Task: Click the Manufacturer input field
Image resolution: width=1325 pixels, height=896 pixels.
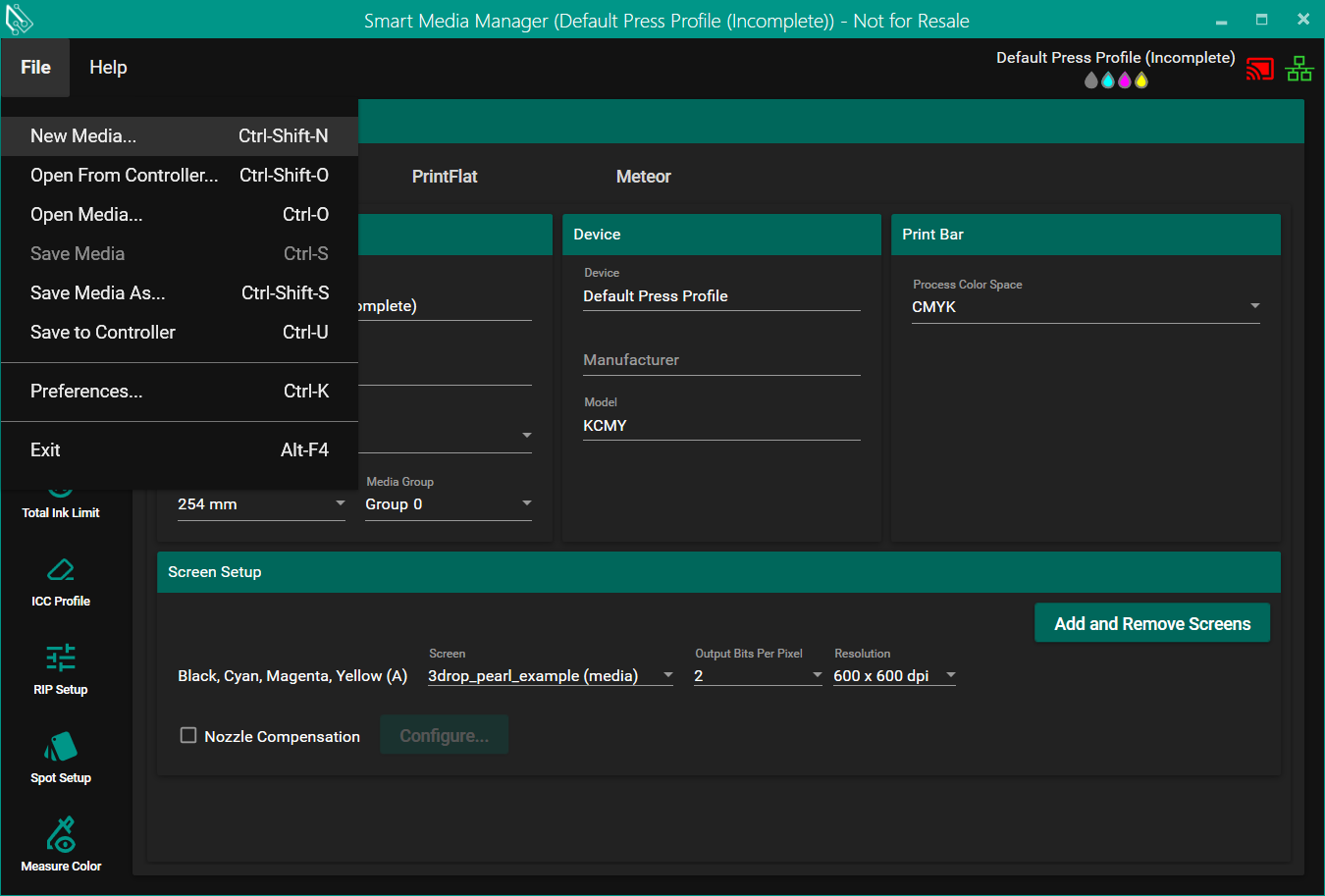Action: tap(721, 360)
